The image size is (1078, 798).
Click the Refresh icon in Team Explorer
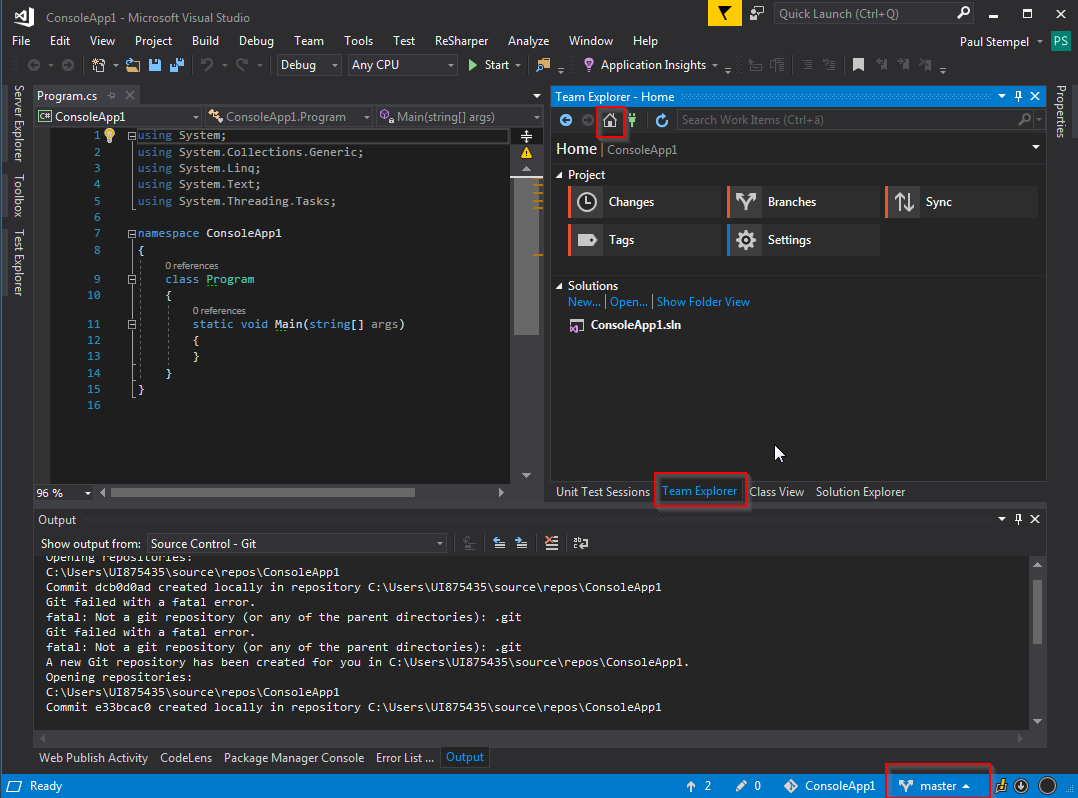(662, 121)
